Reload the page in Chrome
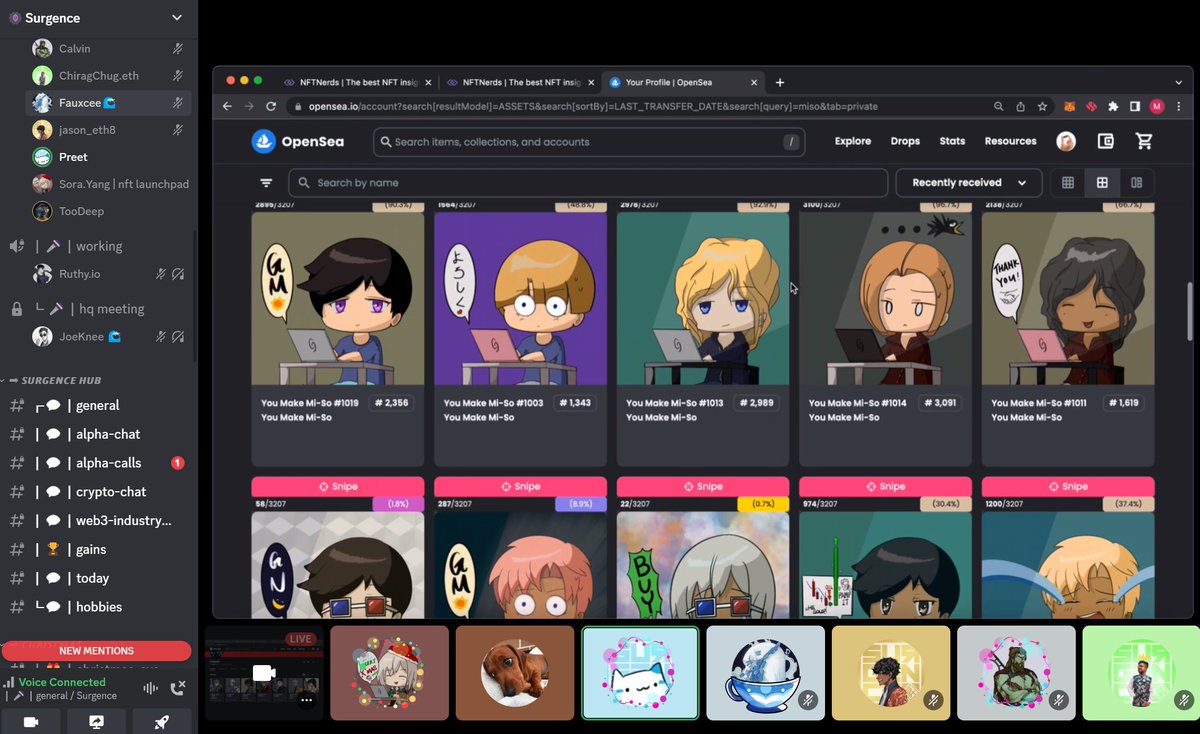 271,106
